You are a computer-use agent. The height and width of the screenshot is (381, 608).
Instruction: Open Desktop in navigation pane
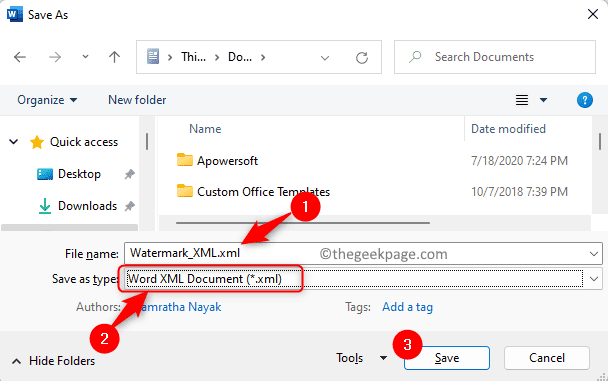[x=79, y=174]
